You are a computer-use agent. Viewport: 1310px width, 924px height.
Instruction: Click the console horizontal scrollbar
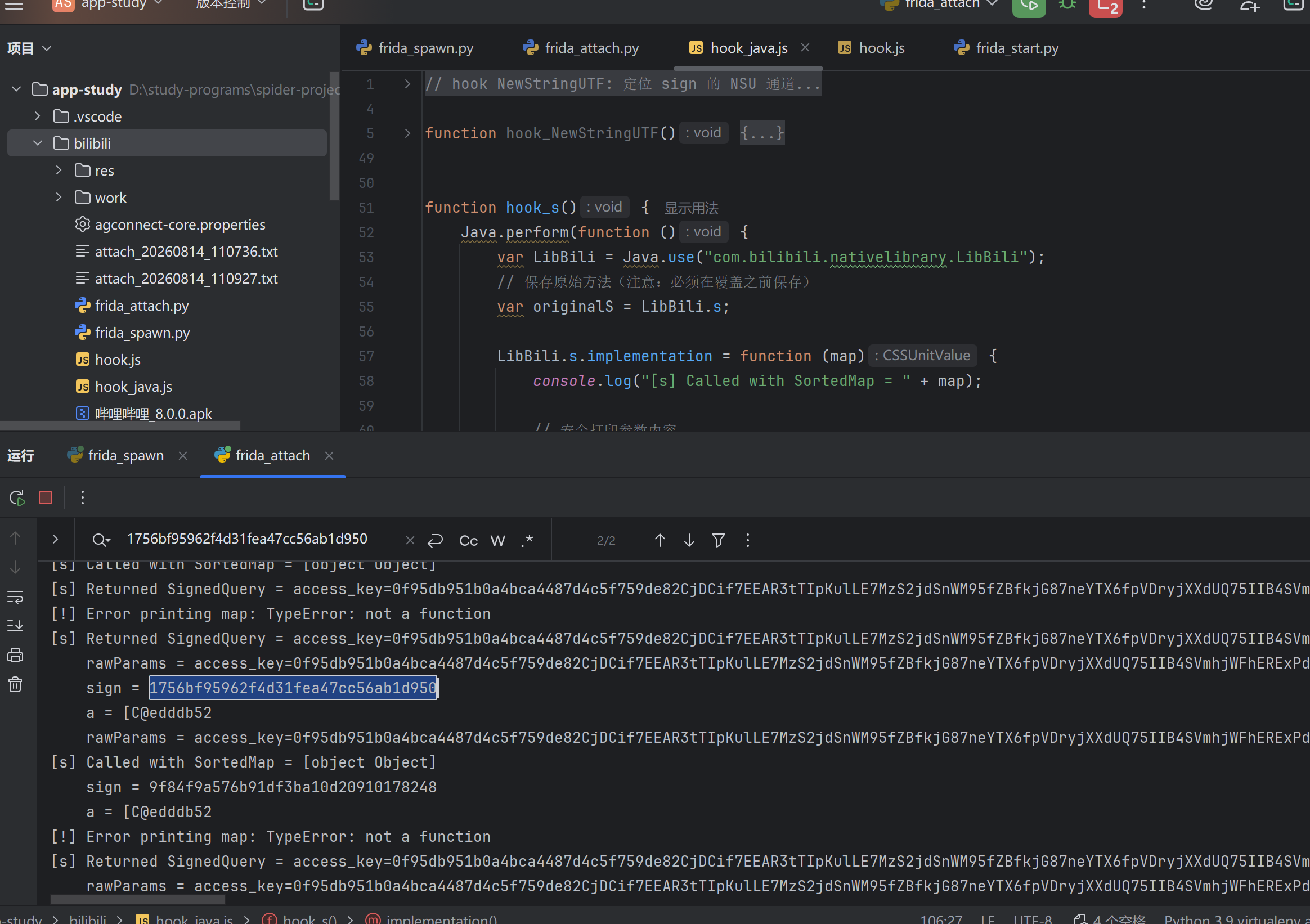pos(137,899)
